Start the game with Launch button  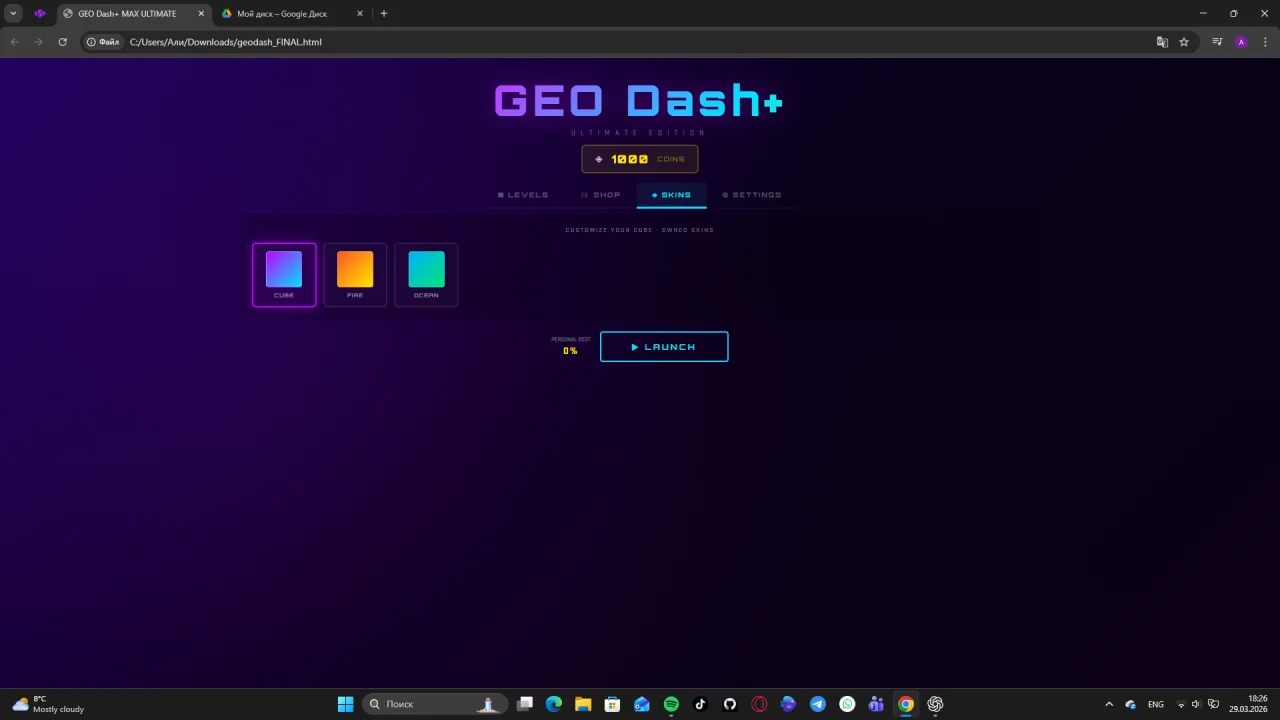(664, 347)
